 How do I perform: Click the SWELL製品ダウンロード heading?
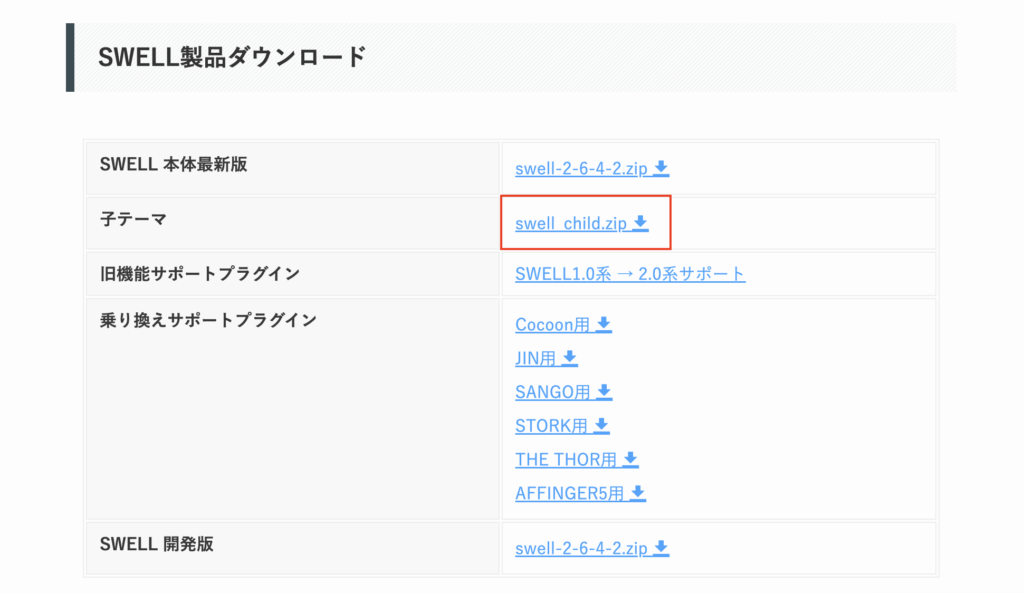[x=232, y=57]
